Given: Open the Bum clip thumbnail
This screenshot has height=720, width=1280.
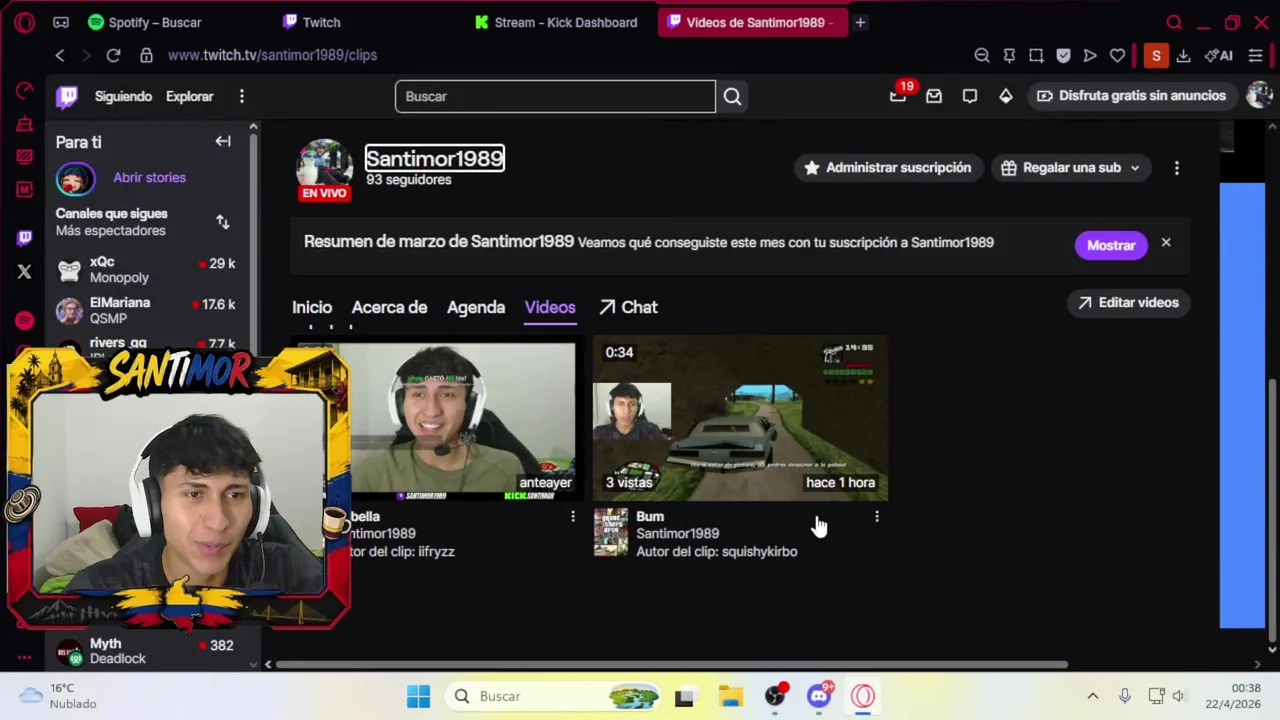Looking at the screenshot, I should click(740, 417).
